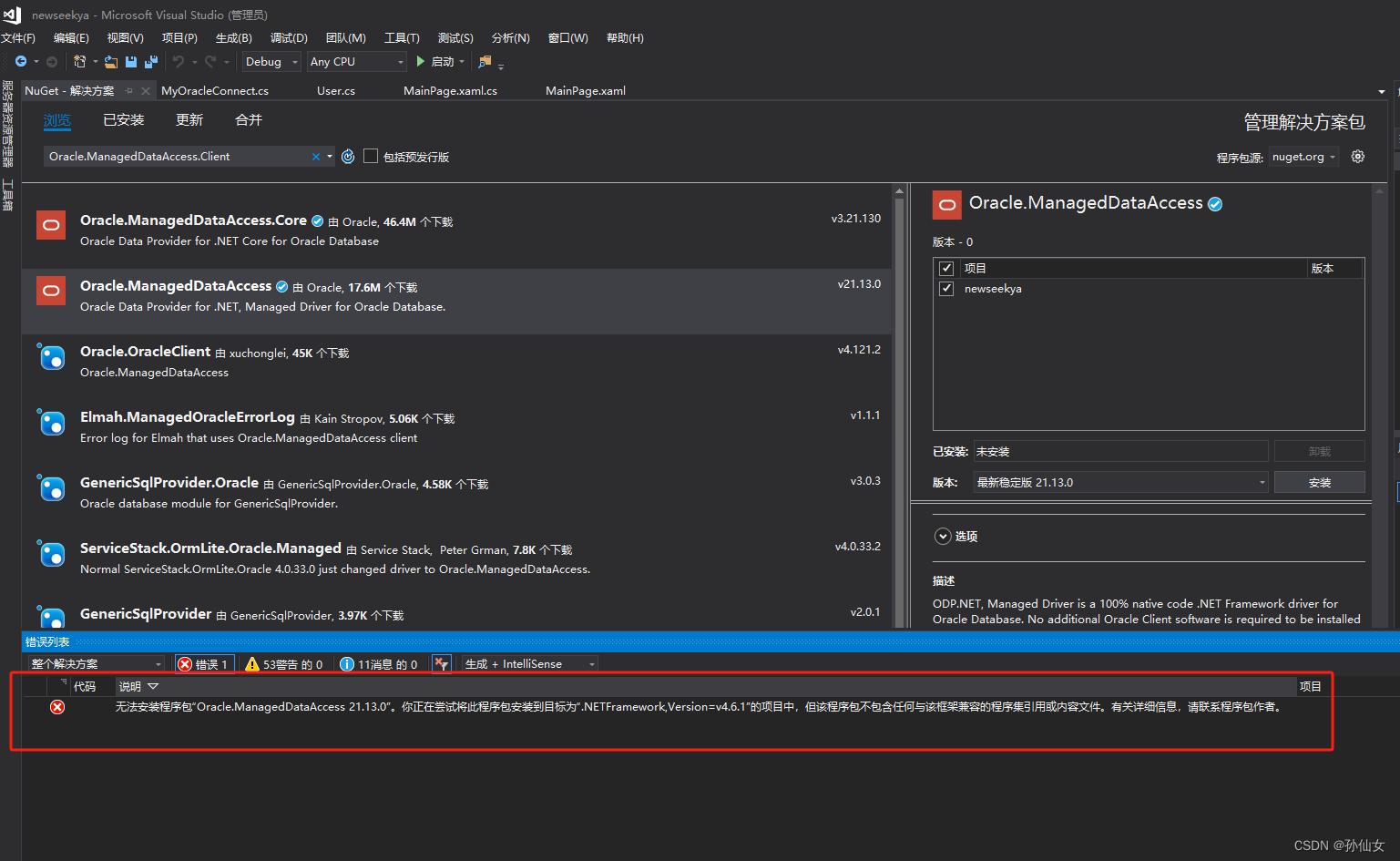
Task: Open the File menu
Action: (17, 37)
